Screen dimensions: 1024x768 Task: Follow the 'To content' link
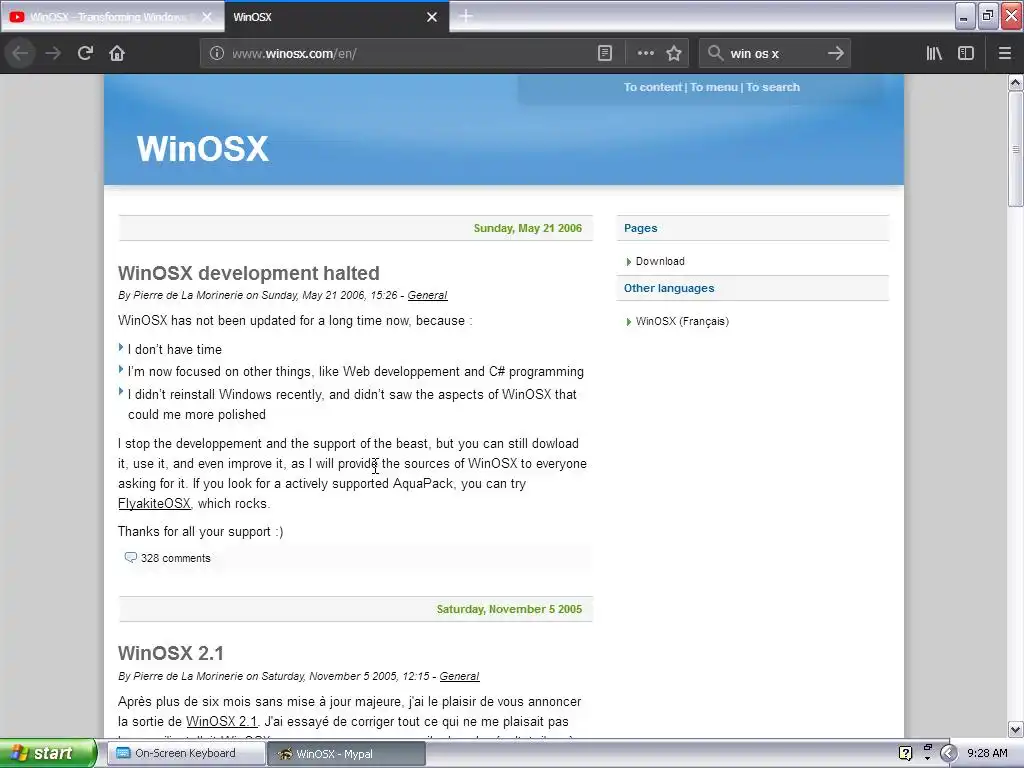coord(652,87)
